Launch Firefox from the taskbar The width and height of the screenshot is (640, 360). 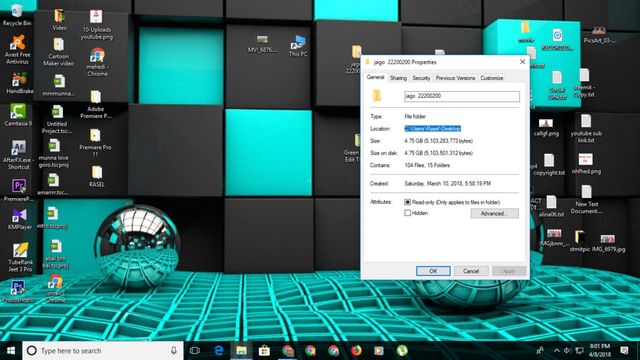point(356,351)
